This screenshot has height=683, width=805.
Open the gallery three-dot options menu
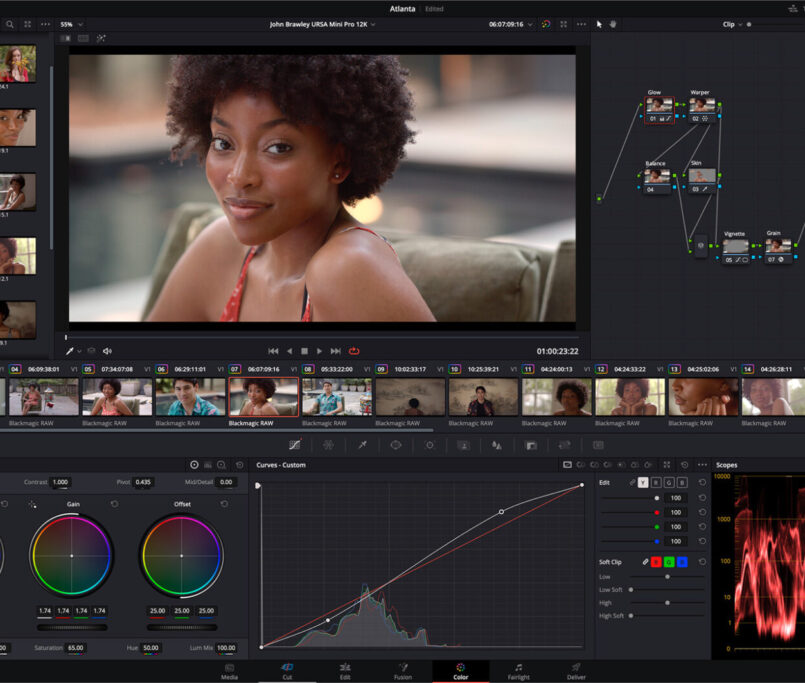(45, 24)
